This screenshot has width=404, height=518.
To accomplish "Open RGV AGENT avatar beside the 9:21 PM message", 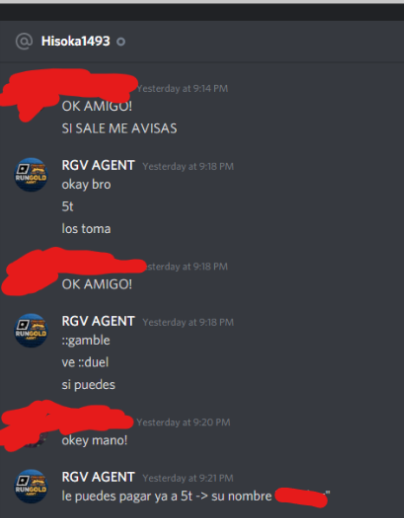I will point(31,486).
